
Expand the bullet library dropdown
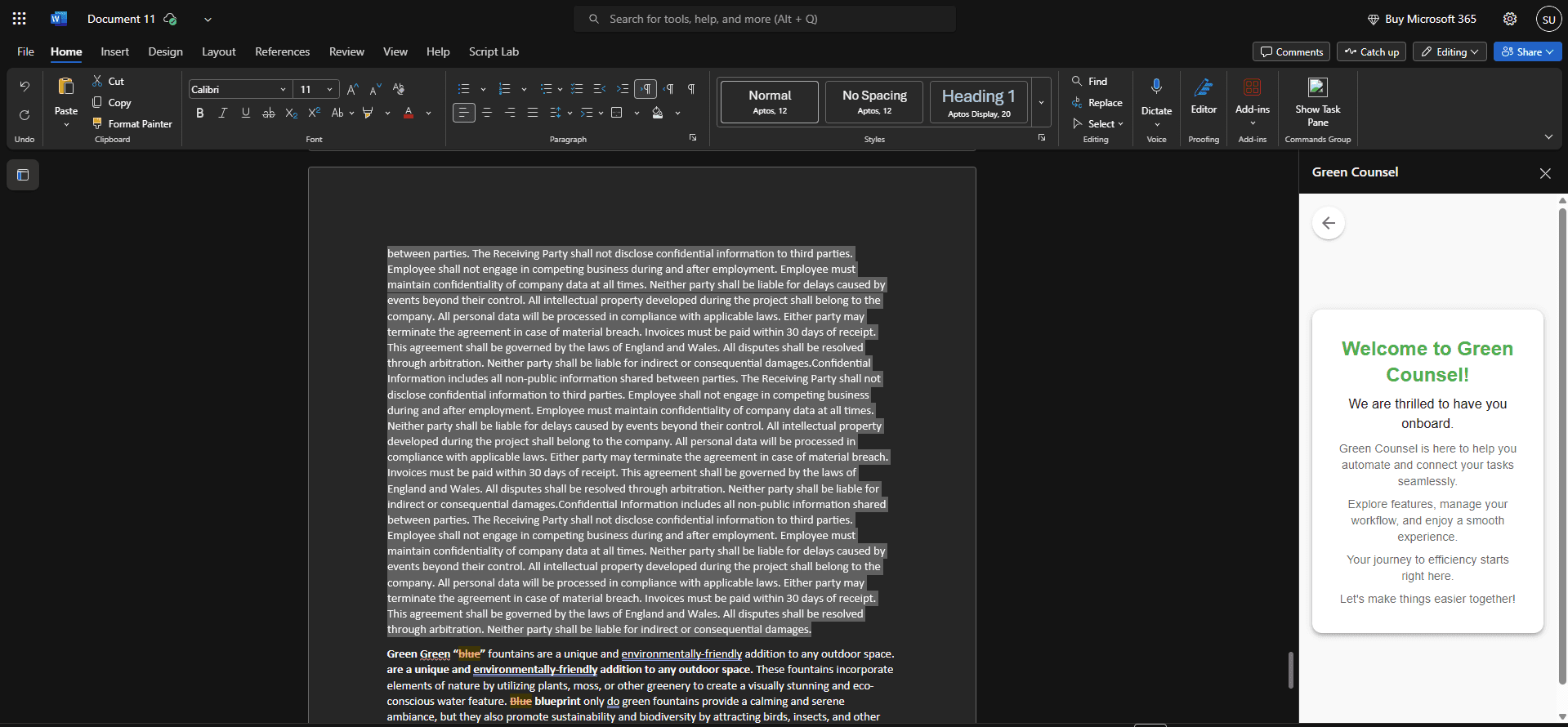tap(483, 89)
